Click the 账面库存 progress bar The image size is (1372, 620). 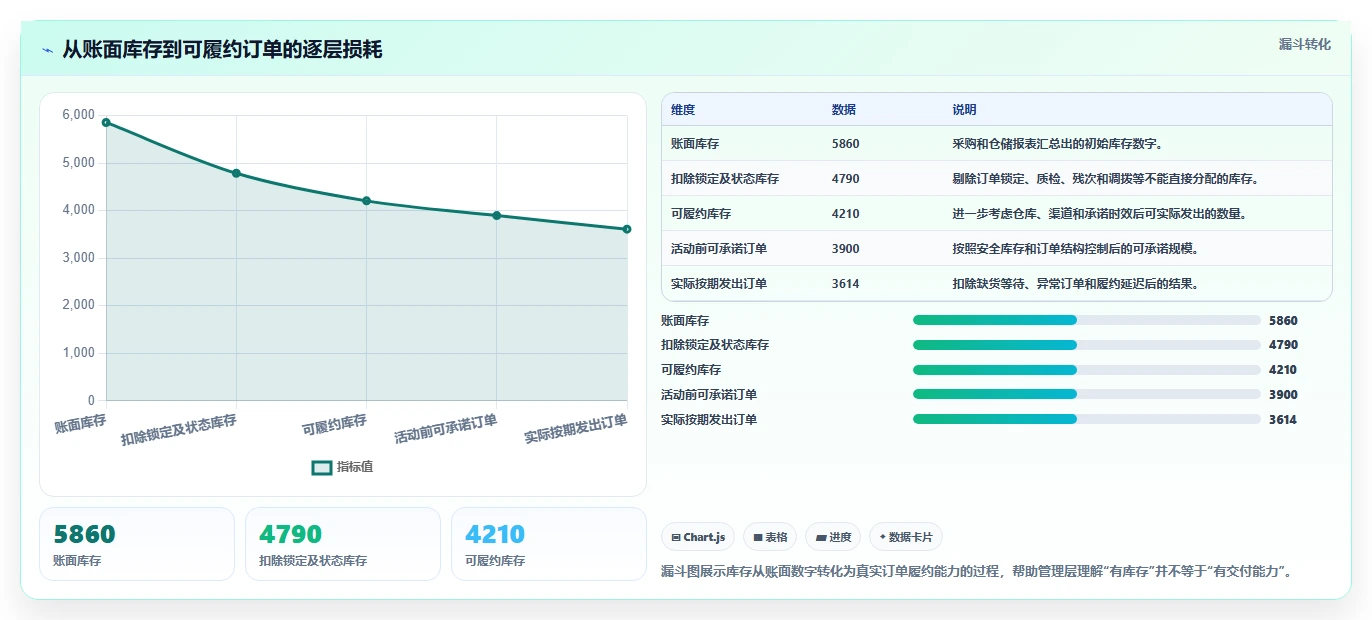pos(1086,320)
